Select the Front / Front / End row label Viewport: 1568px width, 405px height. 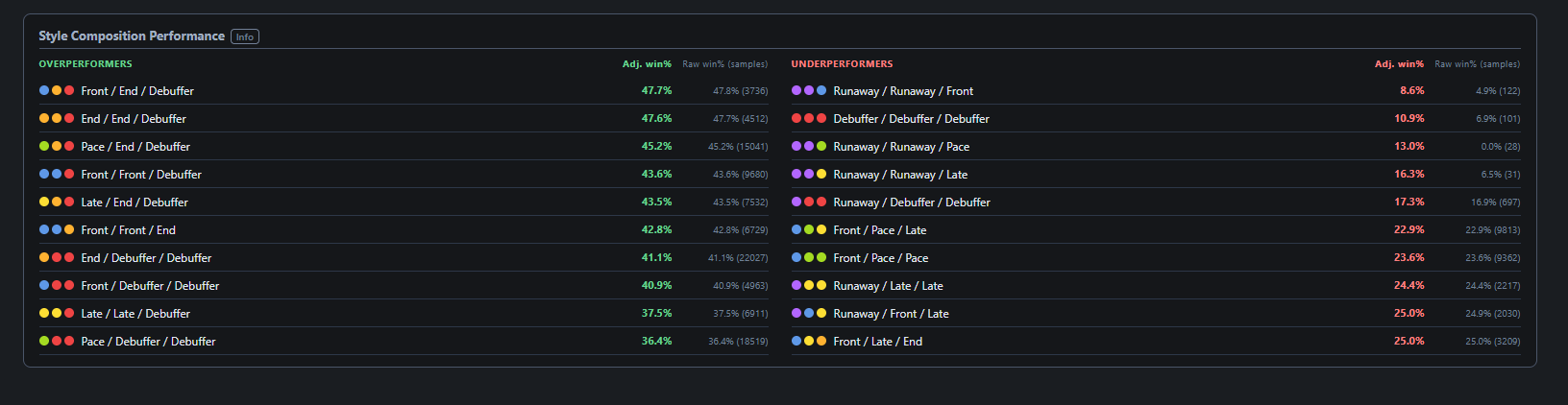tap(128, 230)
